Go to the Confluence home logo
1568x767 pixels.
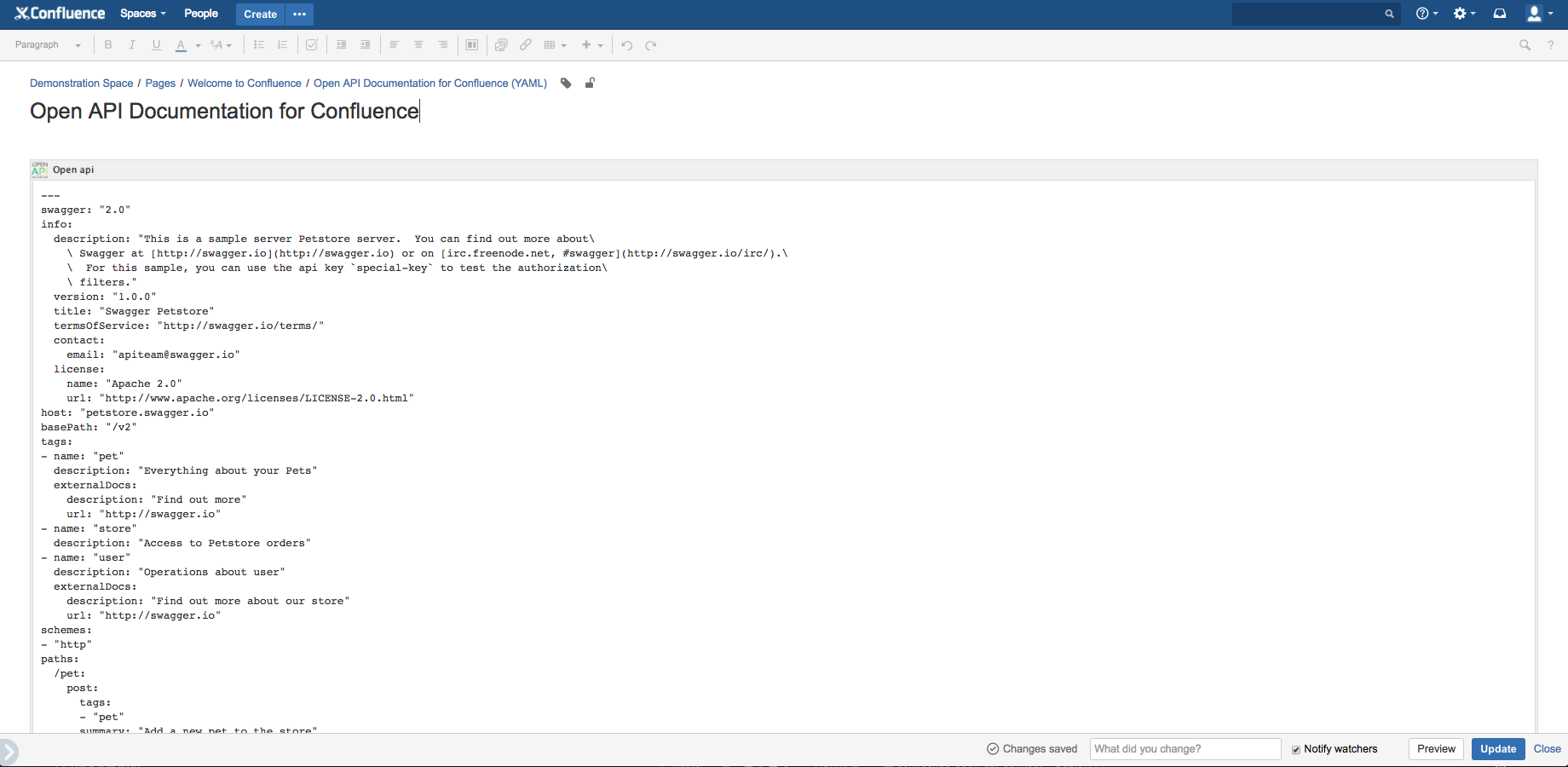pyautogui.click(x=60, y=14)
